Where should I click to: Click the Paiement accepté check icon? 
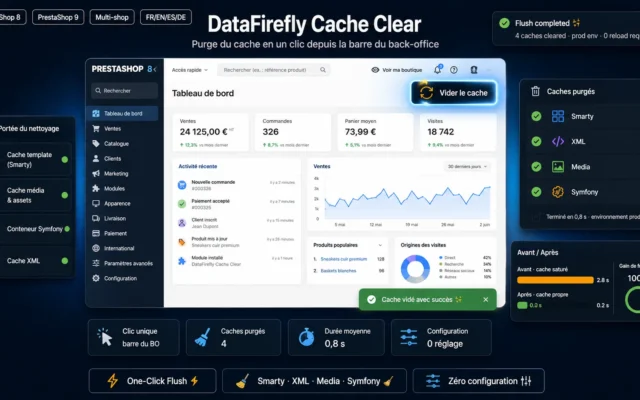(182, 204)
